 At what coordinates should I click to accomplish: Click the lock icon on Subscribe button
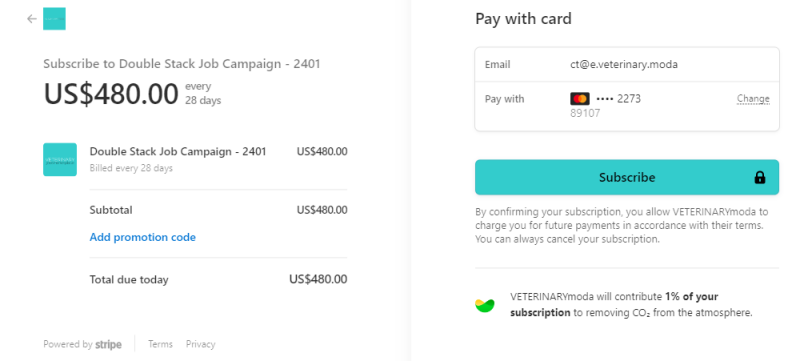[x=760, y=177]
